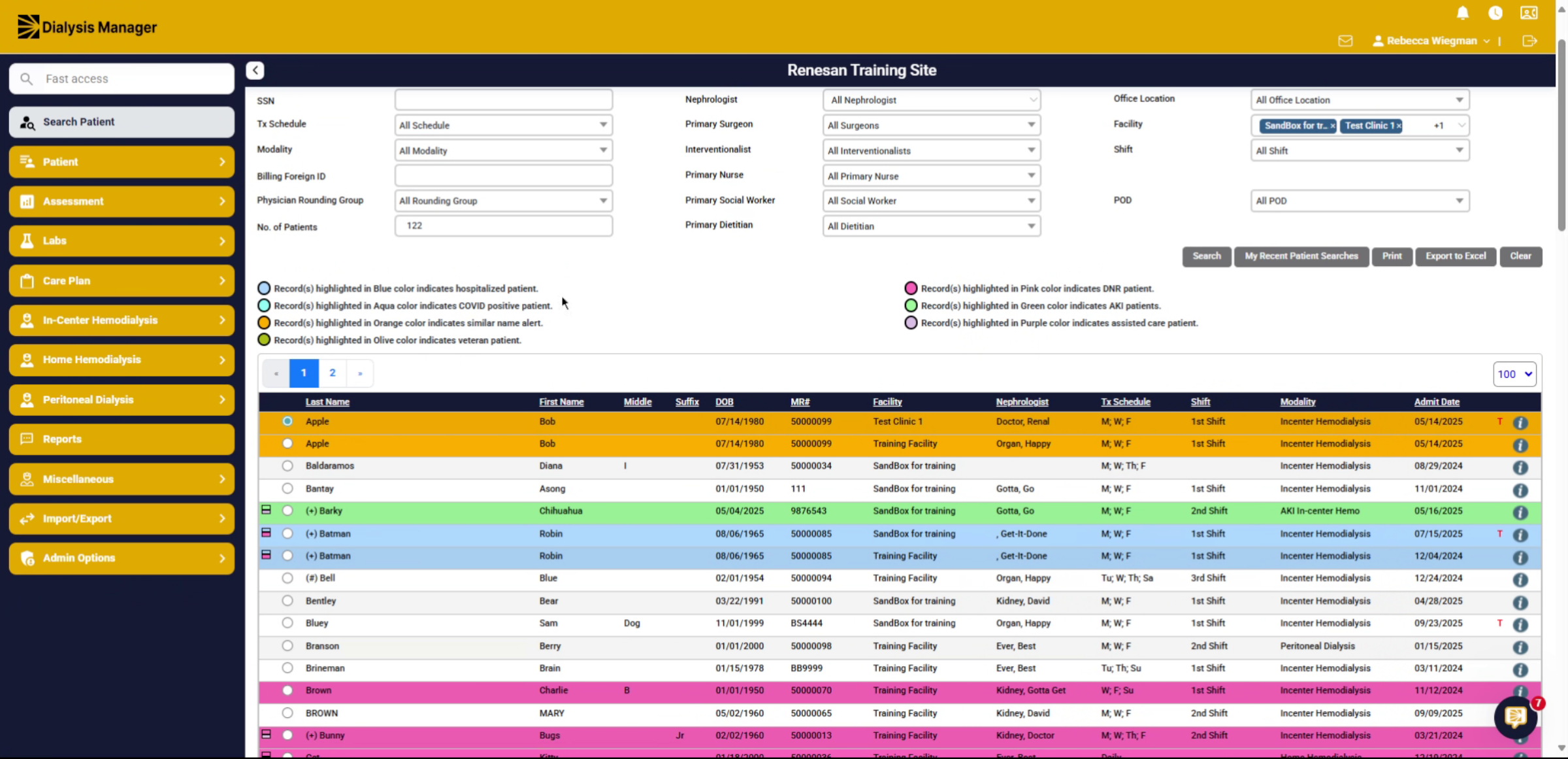The image size is (1568, 759).
Task: Click the pink DNR legend color circle
Action: point(911,288)
